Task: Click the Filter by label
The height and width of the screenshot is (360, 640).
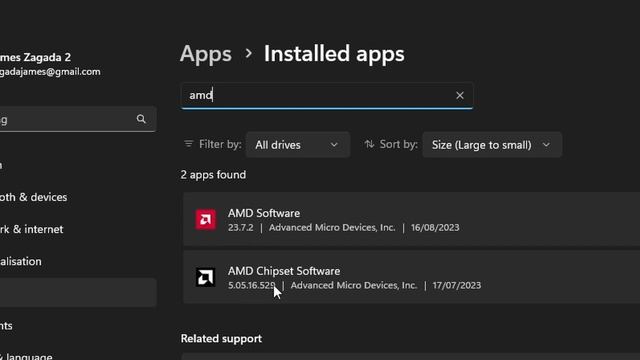Action: [x=220, y=144]
